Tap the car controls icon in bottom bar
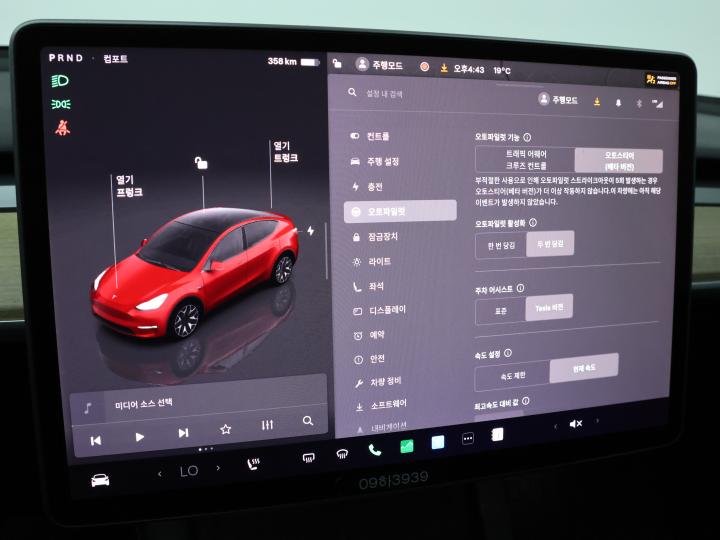The width and height of the screenshot is (720, 540). tap(101, 479)
